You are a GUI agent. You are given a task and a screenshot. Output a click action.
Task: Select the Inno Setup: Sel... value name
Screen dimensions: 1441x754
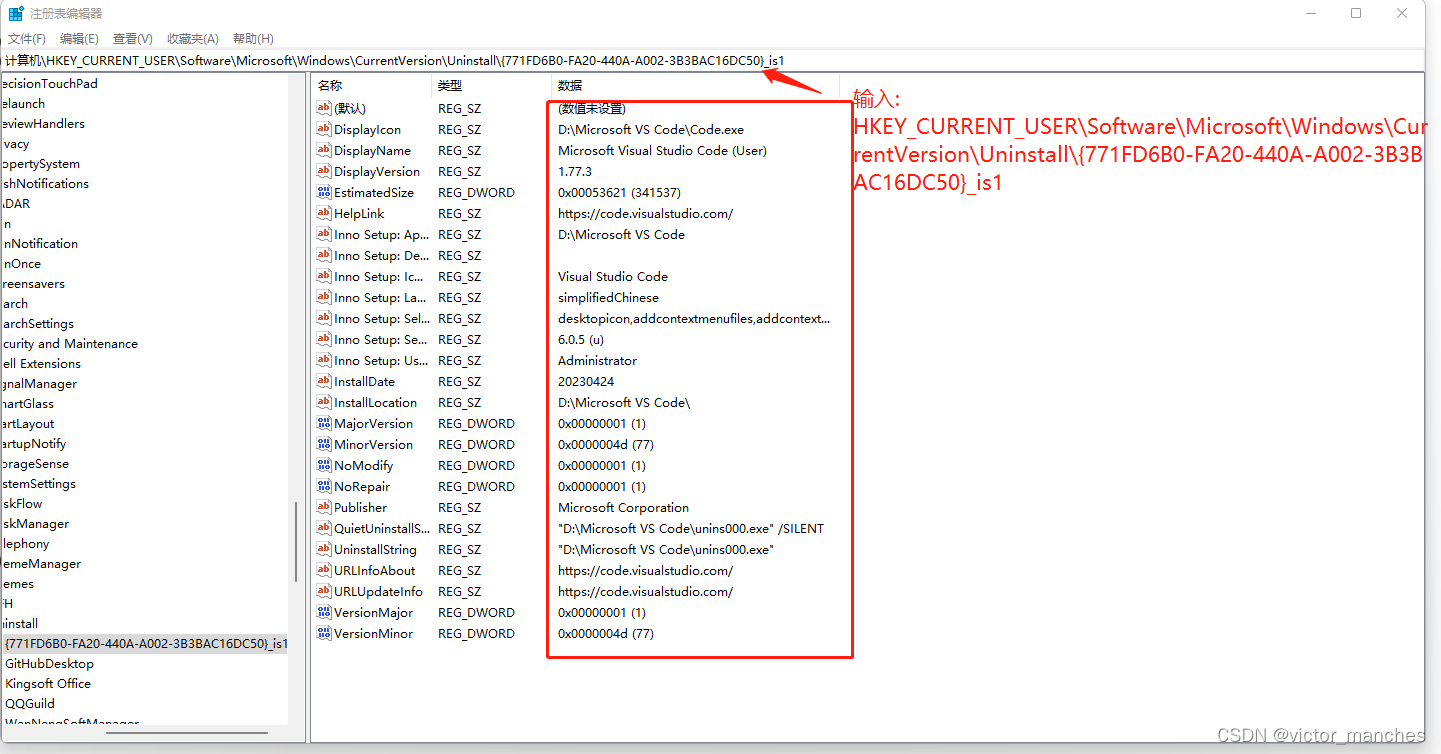coord(381,318)
